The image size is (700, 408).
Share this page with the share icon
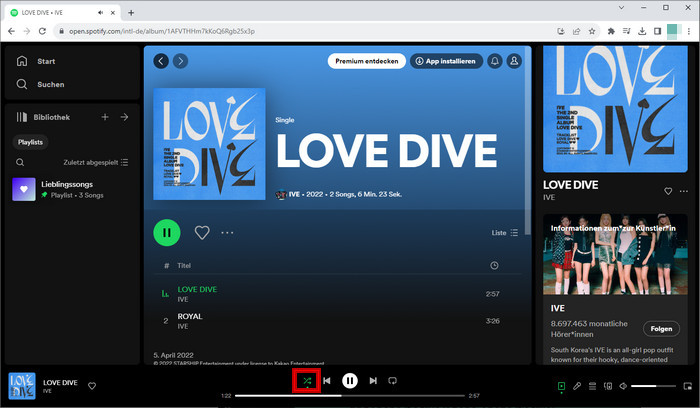tap(576, 31)
